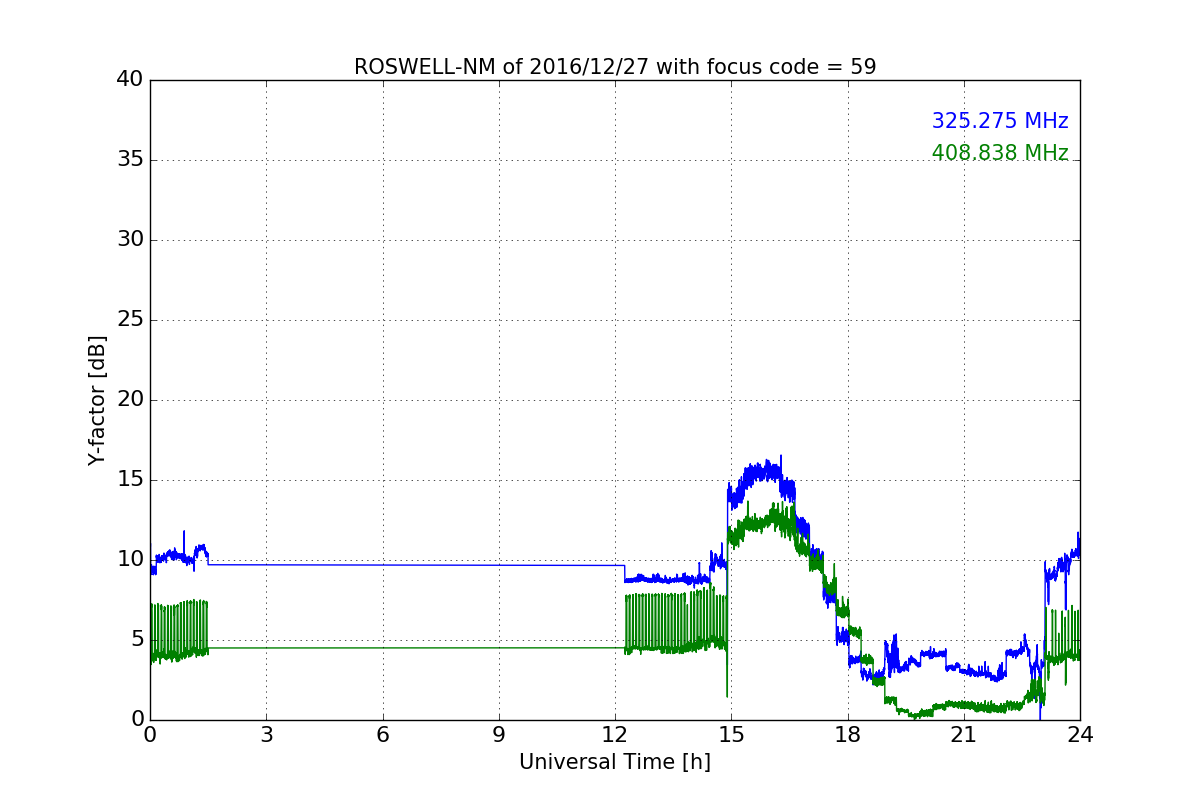The height and width of the screenshot is (800, 1200).
Task: Select the green '408.838 MHz' legend label
Action: (x=1000, y=153)
